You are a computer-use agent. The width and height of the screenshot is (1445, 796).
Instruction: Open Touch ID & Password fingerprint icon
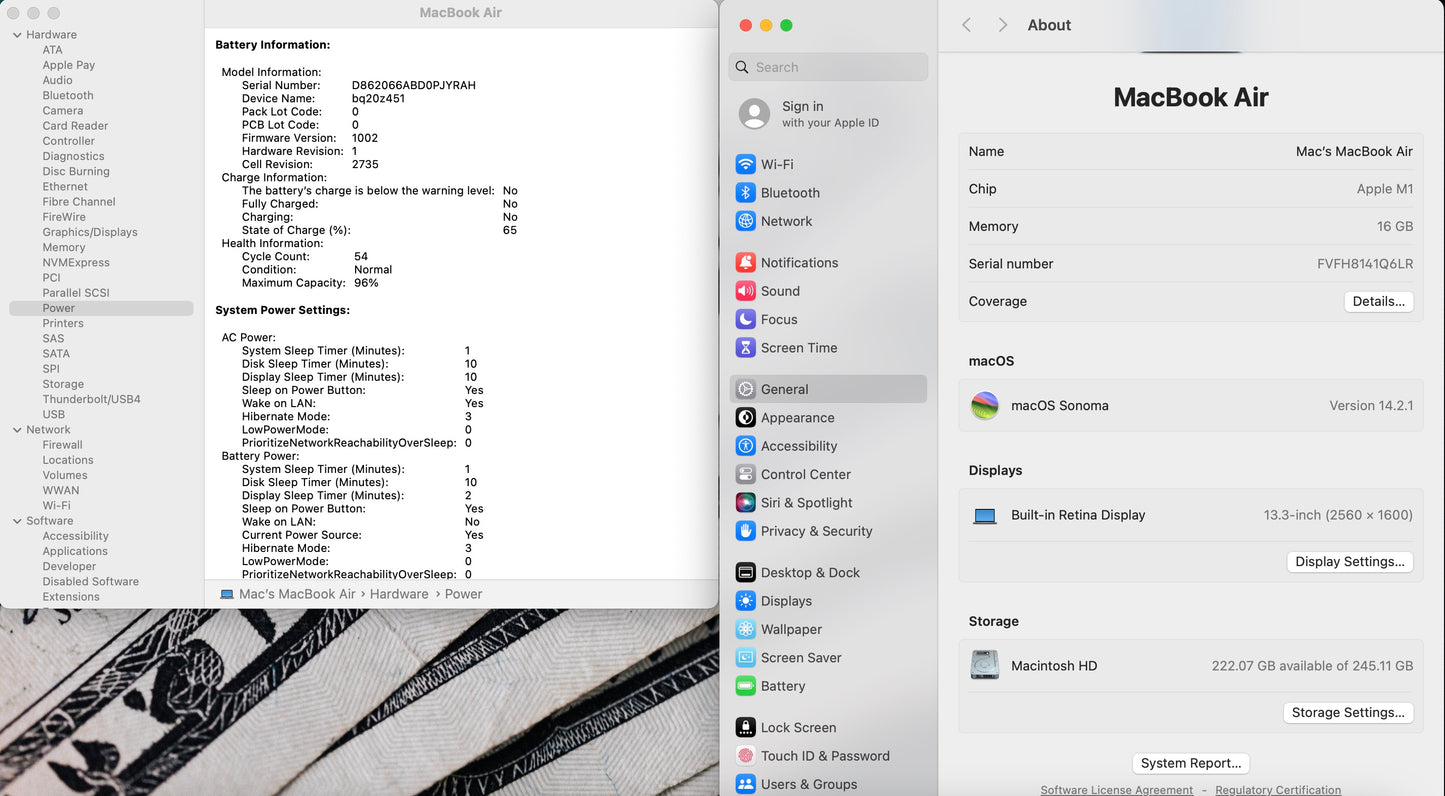point(745,756)
